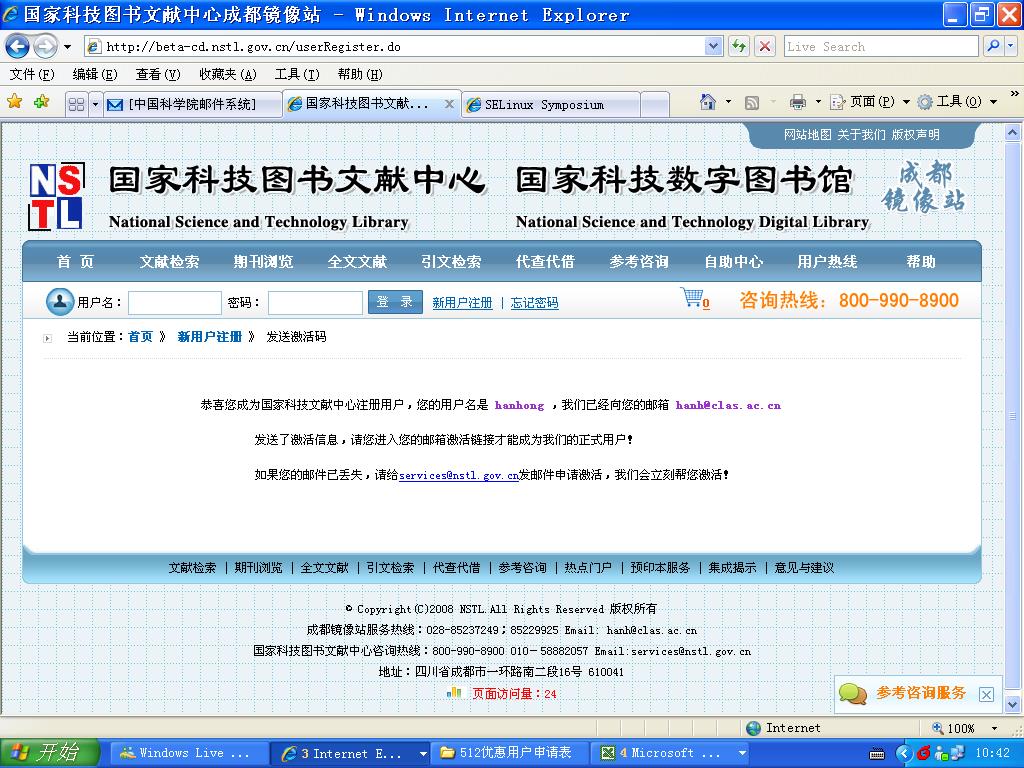Click the 密码 input field
Image resolution: width=1024 pixels, height=768 pixels.
click(315, 302)
